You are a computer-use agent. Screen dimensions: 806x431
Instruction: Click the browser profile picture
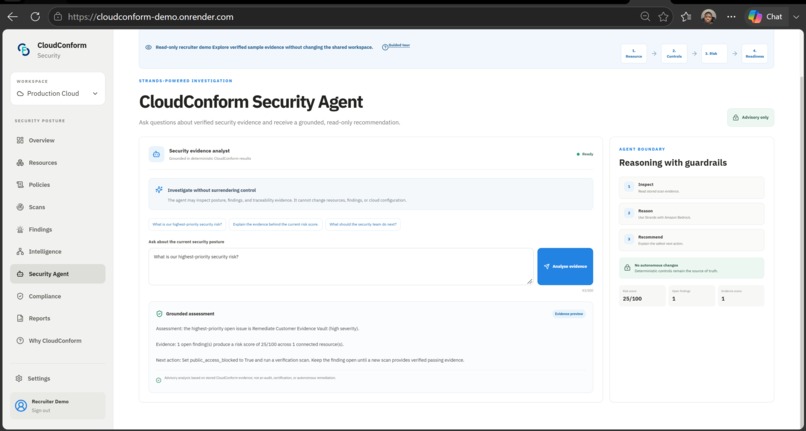point(708,16)
